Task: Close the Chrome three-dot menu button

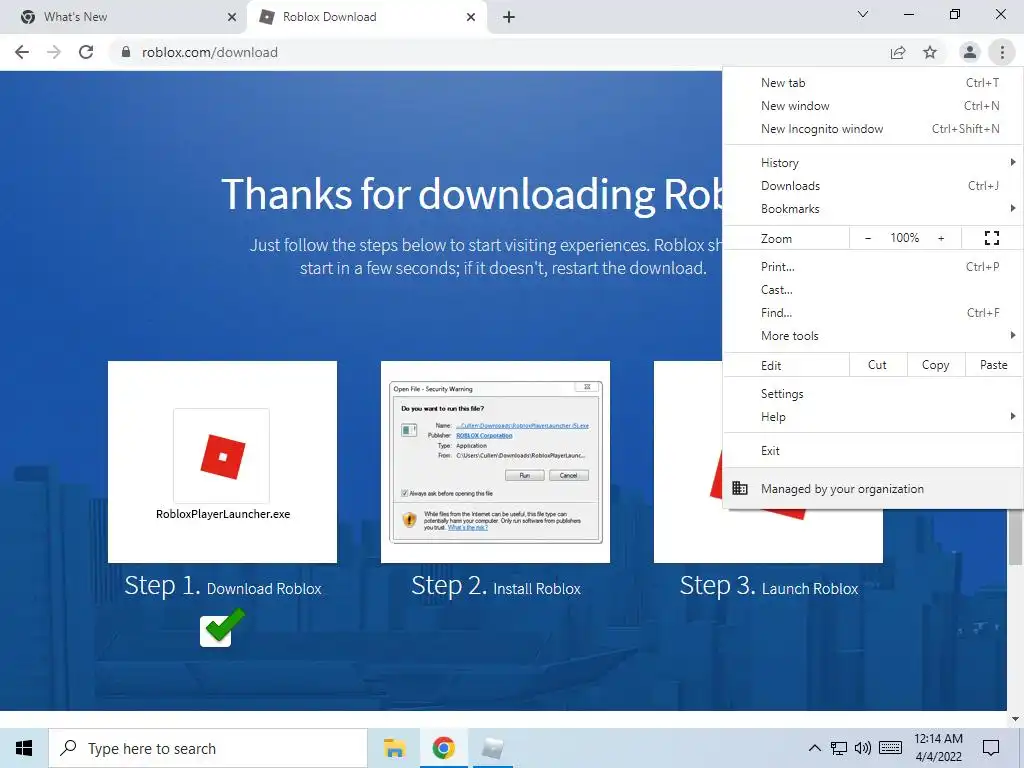Action: [1002, 52]
